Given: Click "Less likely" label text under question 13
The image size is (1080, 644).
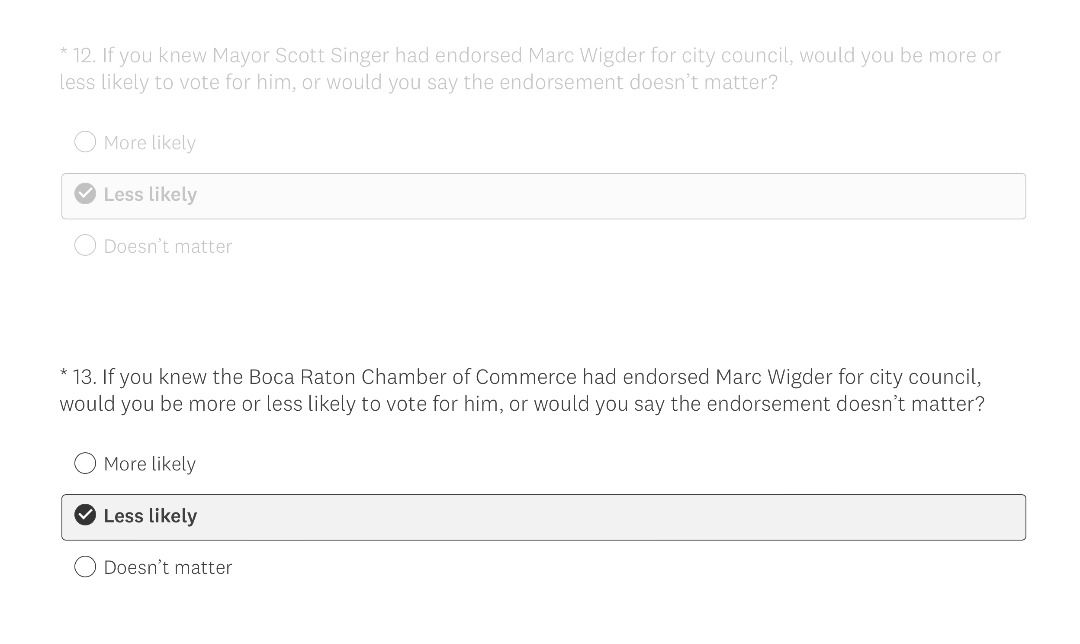Looking at the screenshot, I should tap(150, 516).
